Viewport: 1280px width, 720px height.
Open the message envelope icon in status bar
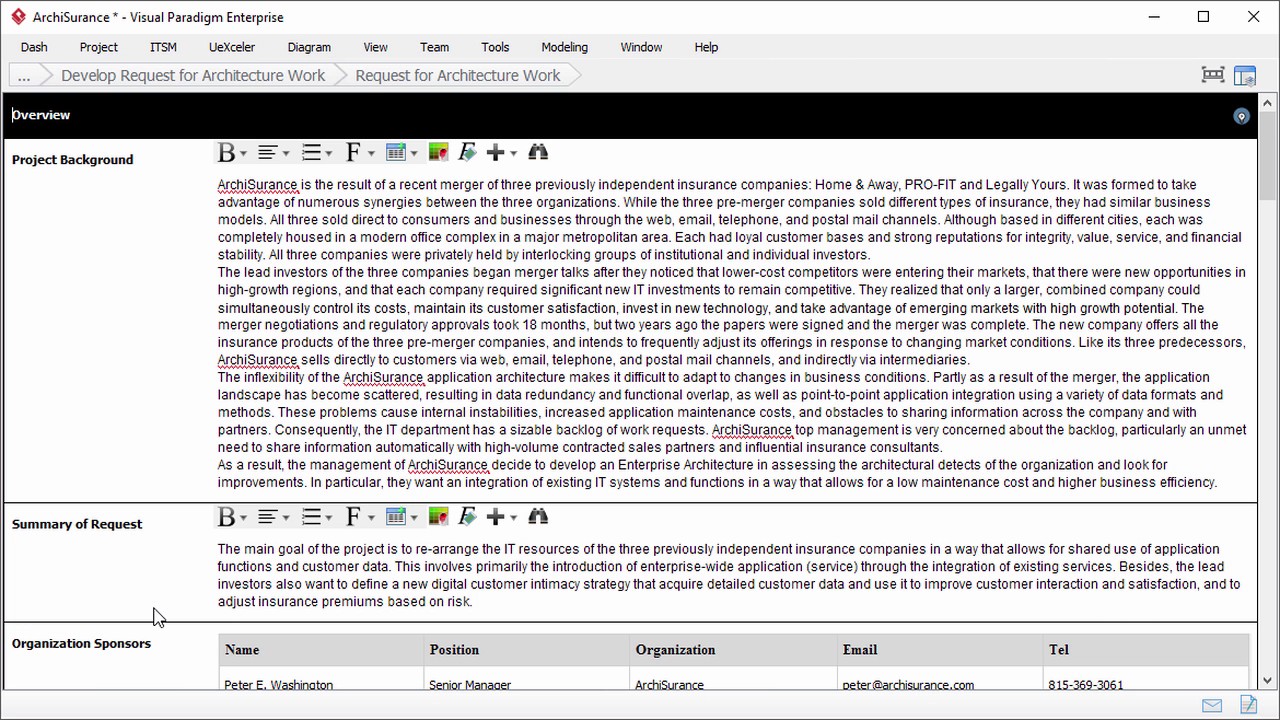(1213, 706)
